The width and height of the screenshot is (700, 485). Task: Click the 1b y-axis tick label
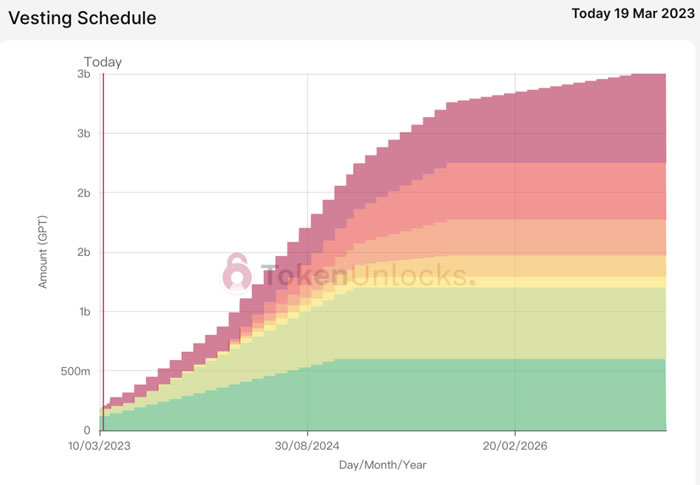84,312
